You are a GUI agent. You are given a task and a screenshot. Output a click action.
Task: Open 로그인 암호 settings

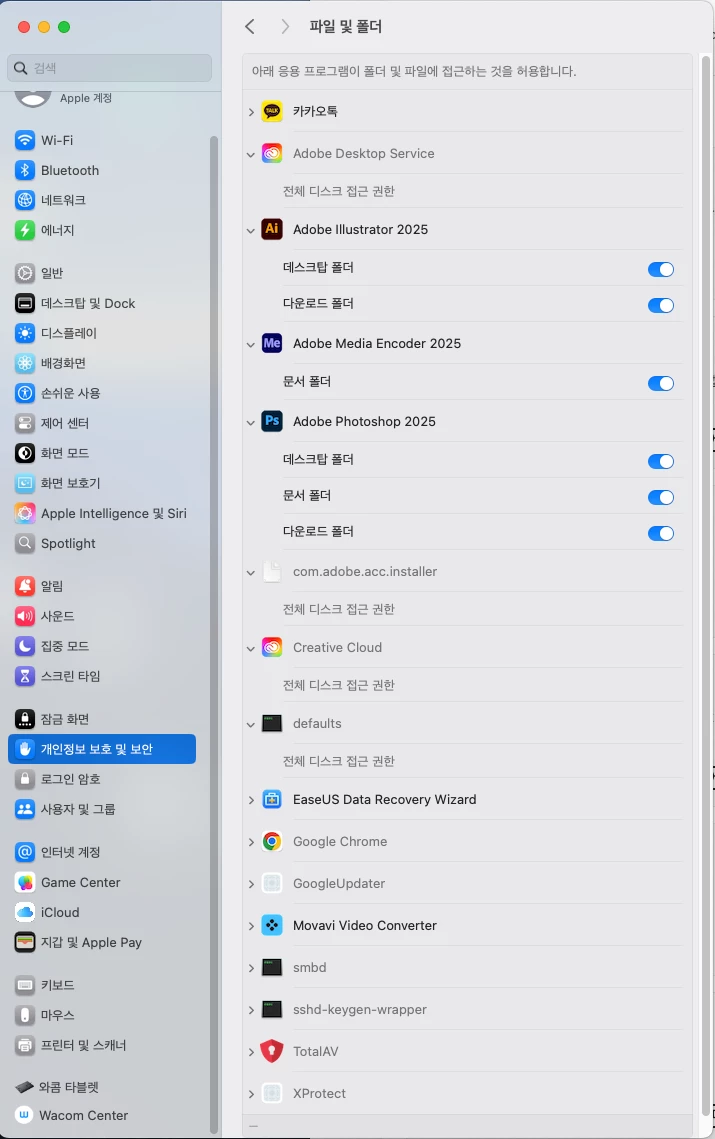click(102, 779)
